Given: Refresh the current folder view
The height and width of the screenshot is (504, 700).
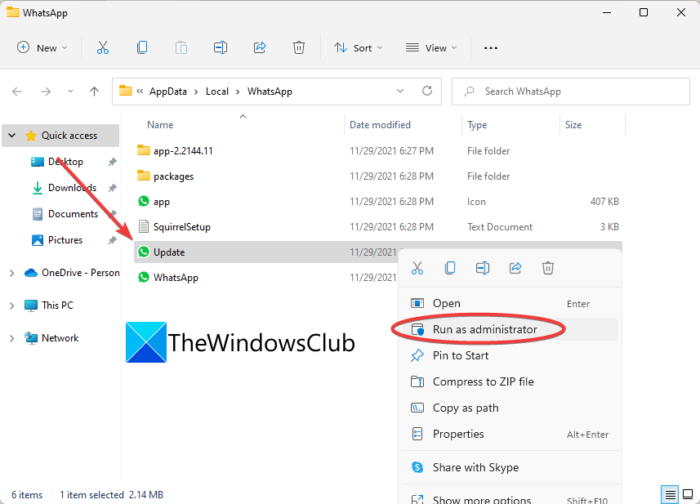Looking at the screenshot, I should tap(427, 91).
